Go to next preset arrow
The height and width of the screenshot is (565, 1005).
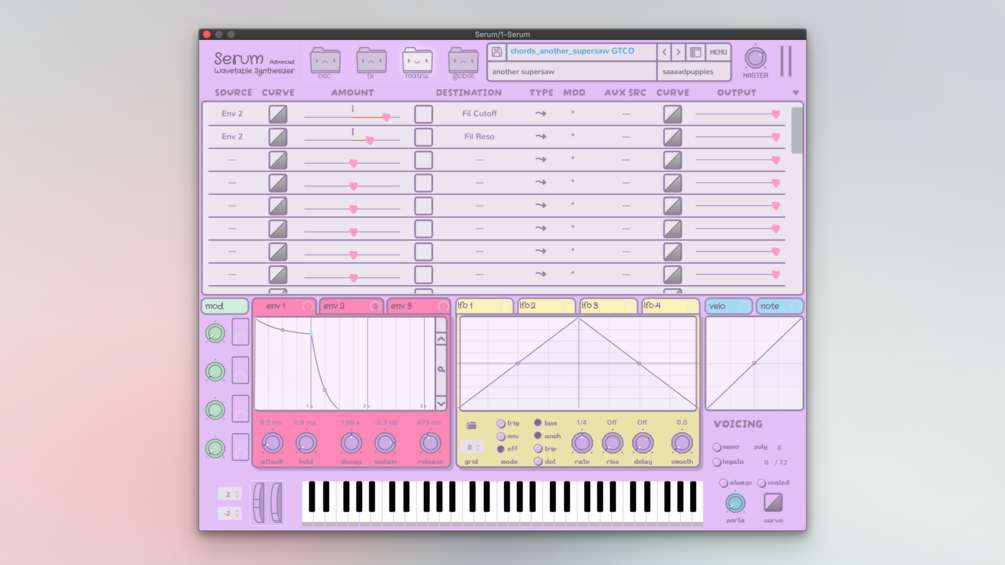click(678, 52)
